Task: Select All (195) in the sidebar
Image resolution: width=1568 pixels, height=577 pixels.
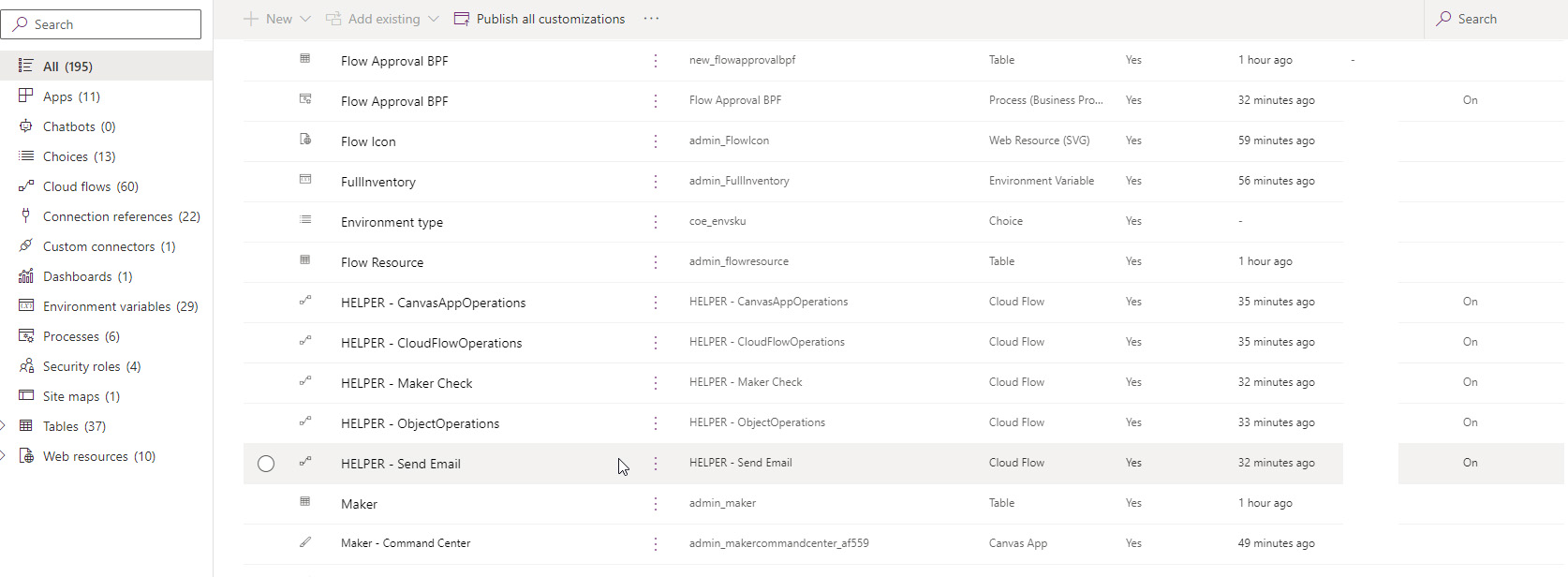Action: tap(67, 67)
